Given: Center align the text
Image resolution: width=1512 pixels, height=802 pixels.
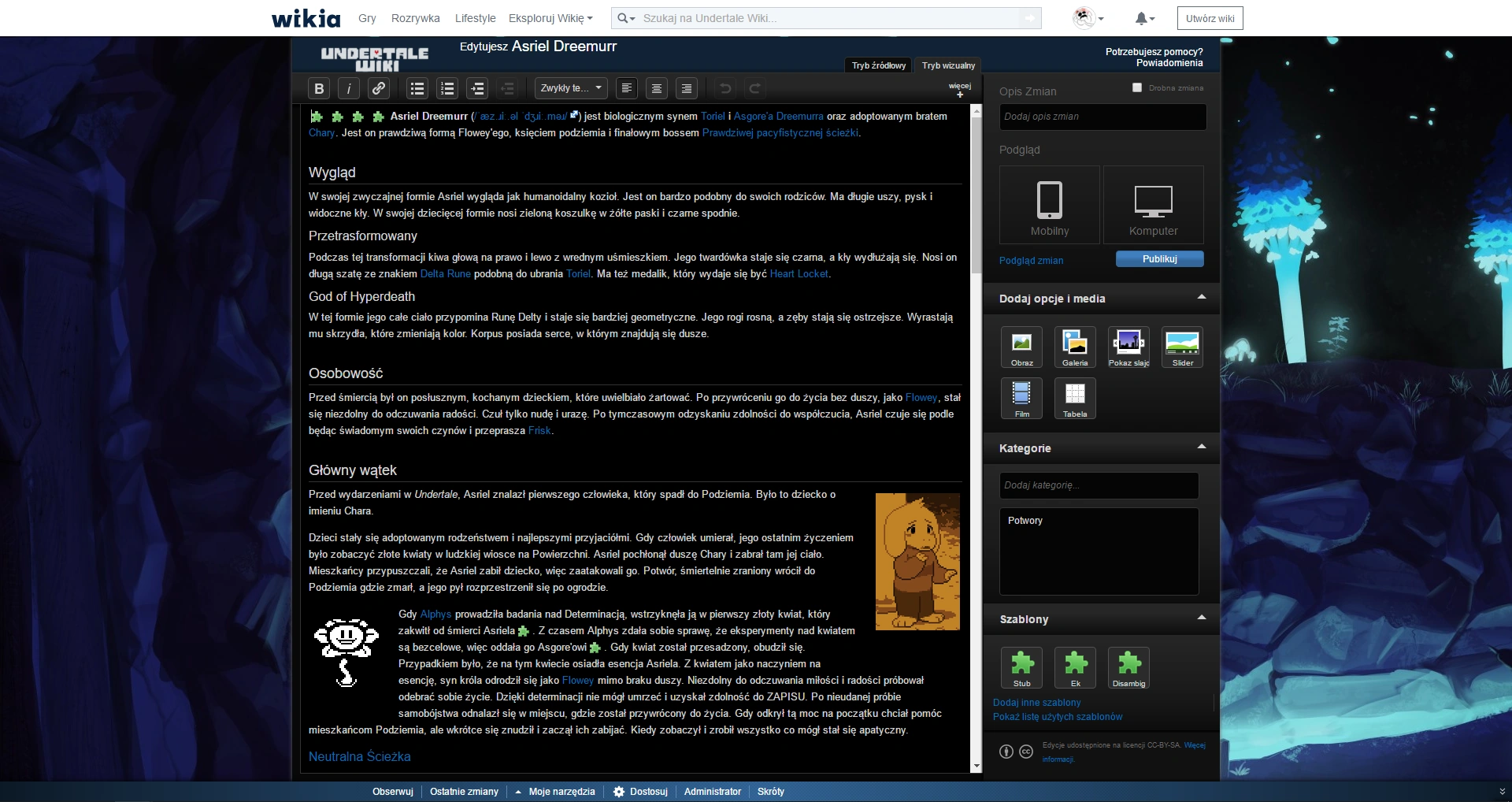Looking at the screenshot, I should 657,89.
